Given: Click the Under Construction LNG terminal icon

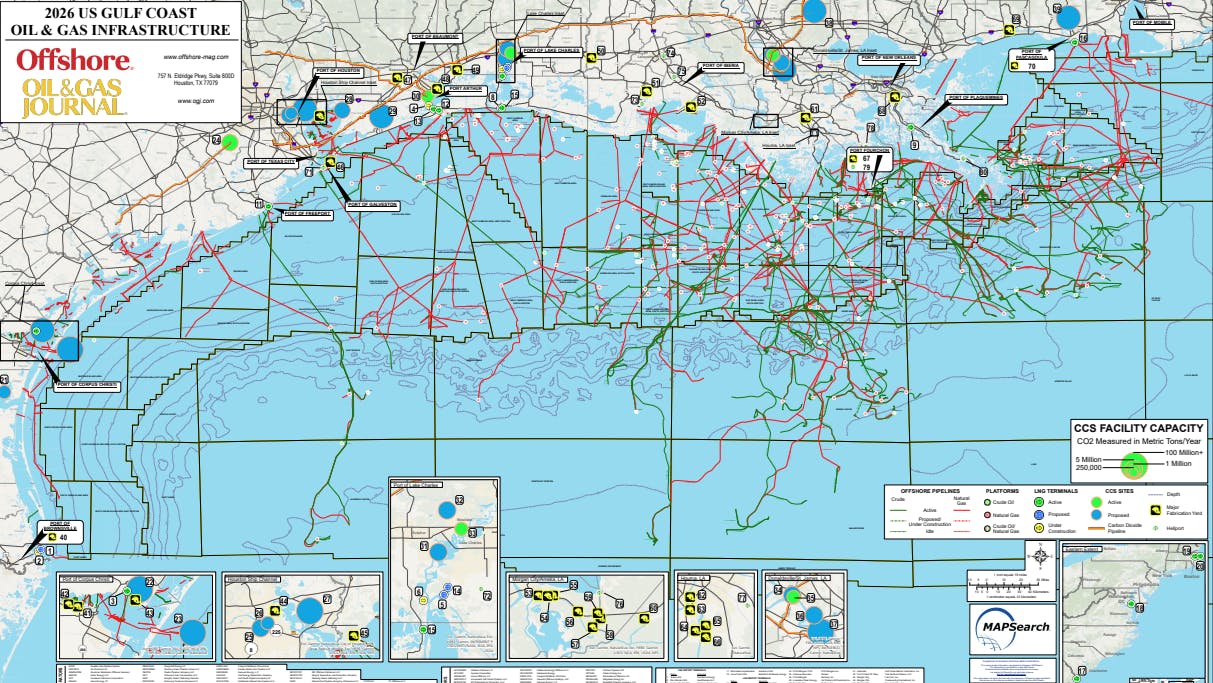Looking at the screenshot, I should [1039, 528].
